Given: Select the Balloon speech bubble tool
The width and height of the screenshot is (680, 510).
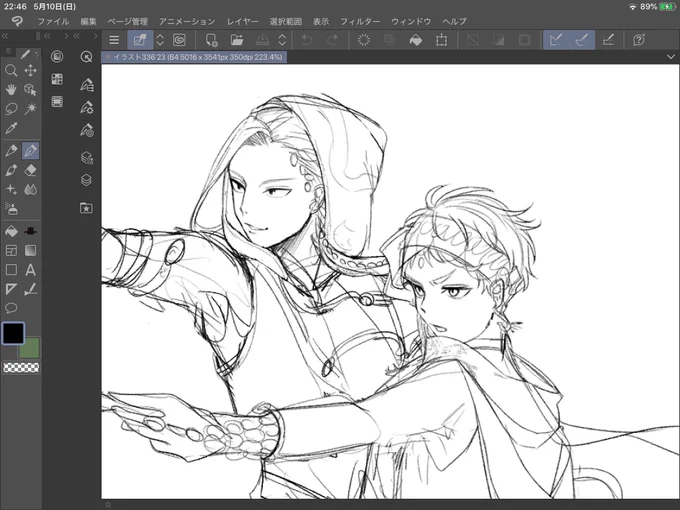Looking at the screenshot, I should point(11,308).
